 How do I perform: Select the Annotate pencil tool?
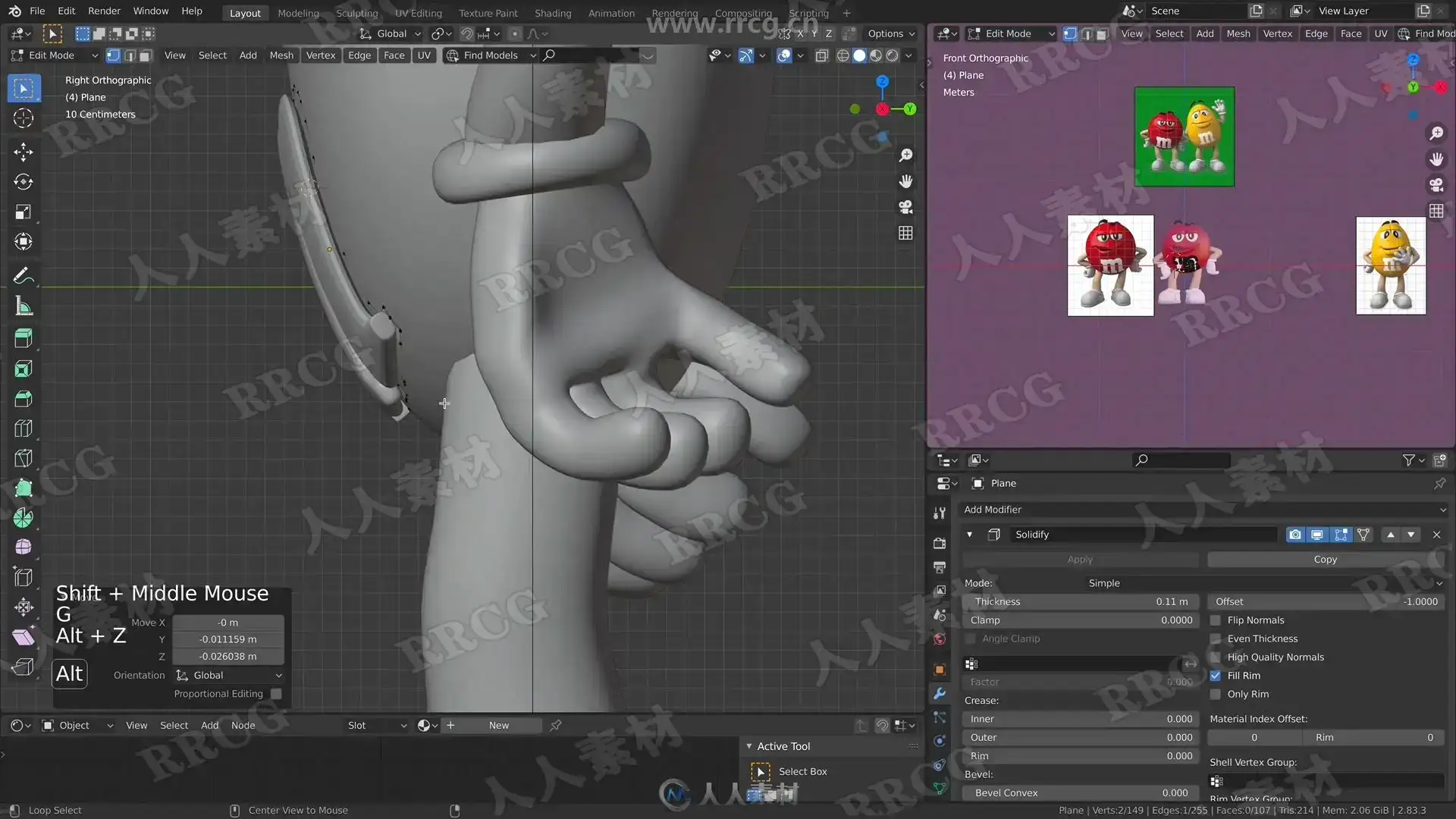[x=23, y=276]
